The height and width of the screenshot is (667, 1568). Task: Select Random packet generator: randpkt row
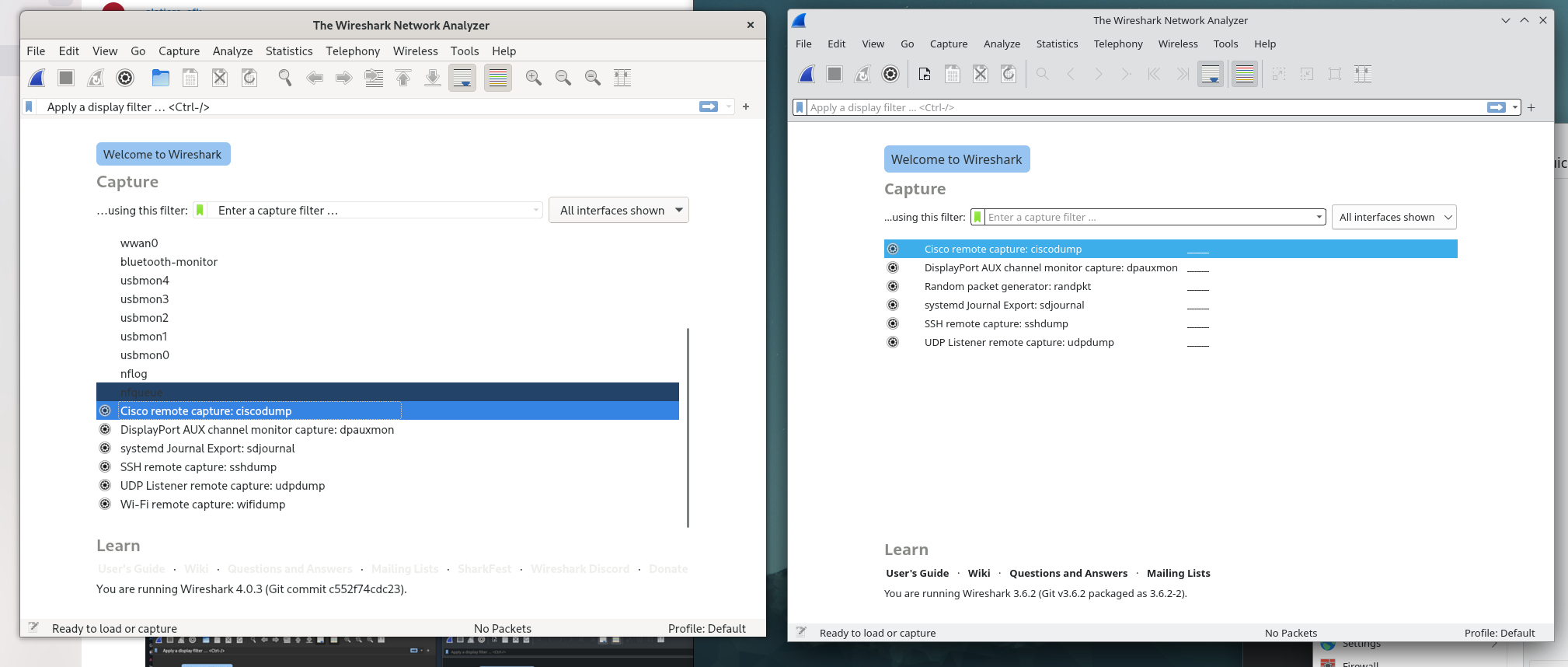click(1171, 286)
